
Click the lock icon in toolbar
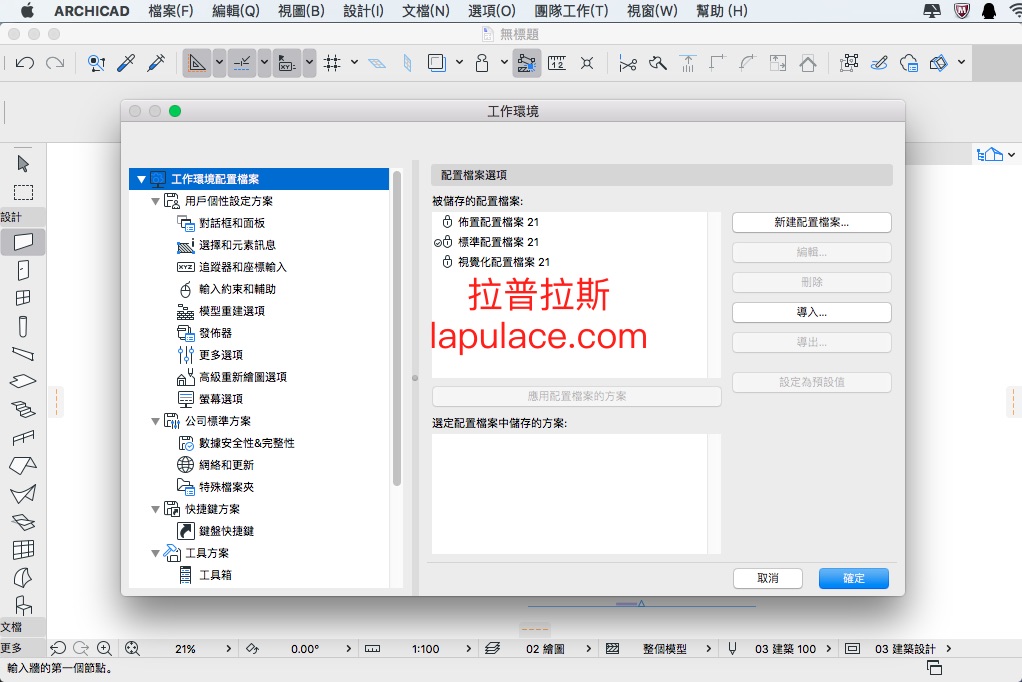[482, 63]
